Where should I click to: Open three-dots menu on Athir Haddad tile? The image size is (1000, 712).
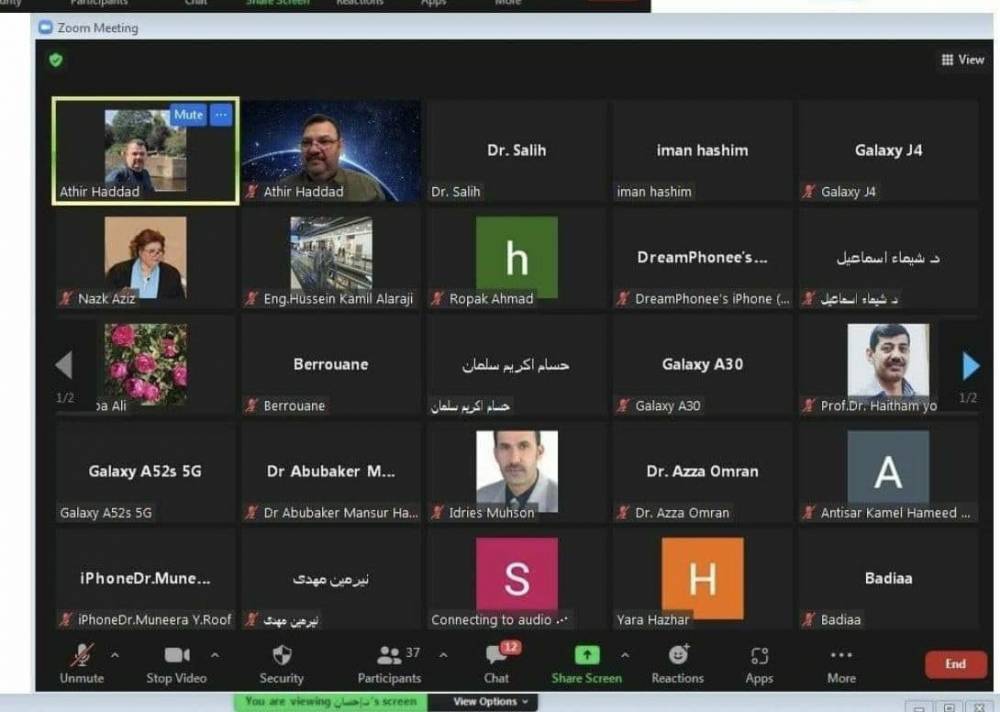[x=221, y=115]
